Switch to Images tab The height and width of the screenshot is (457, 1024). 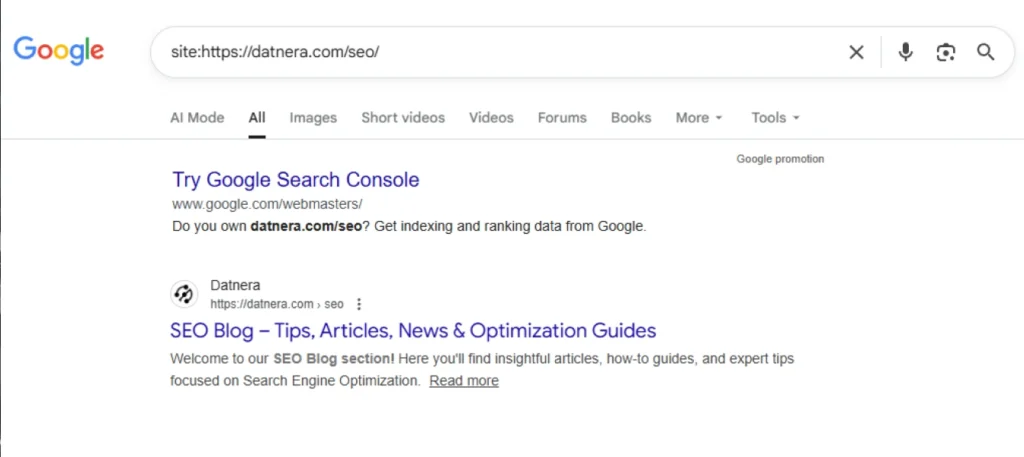[x=313, y=118]
